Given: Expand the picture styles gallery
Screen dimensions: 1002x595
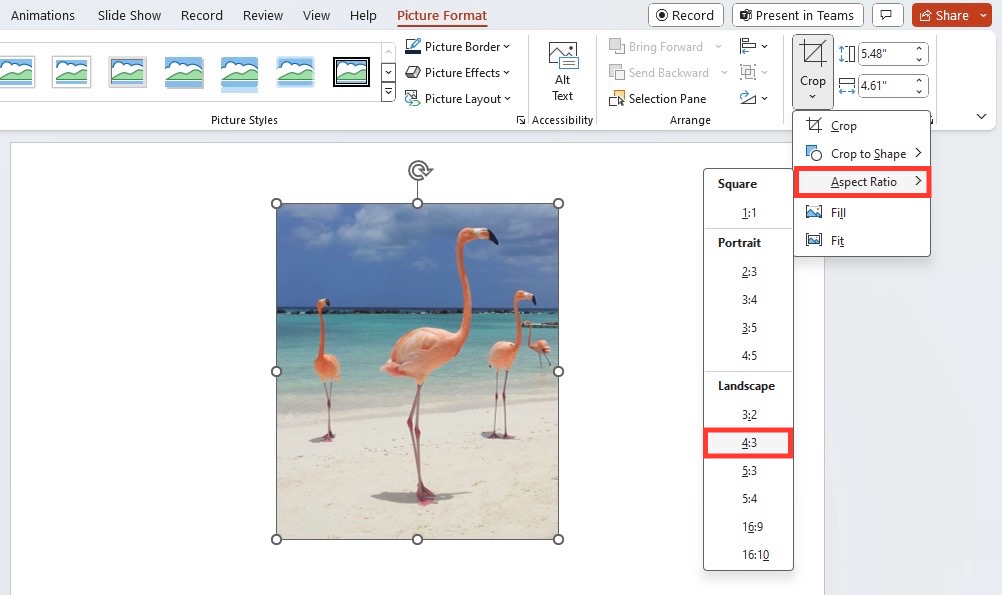Looking at the screenshot, I should click(388, 93).
